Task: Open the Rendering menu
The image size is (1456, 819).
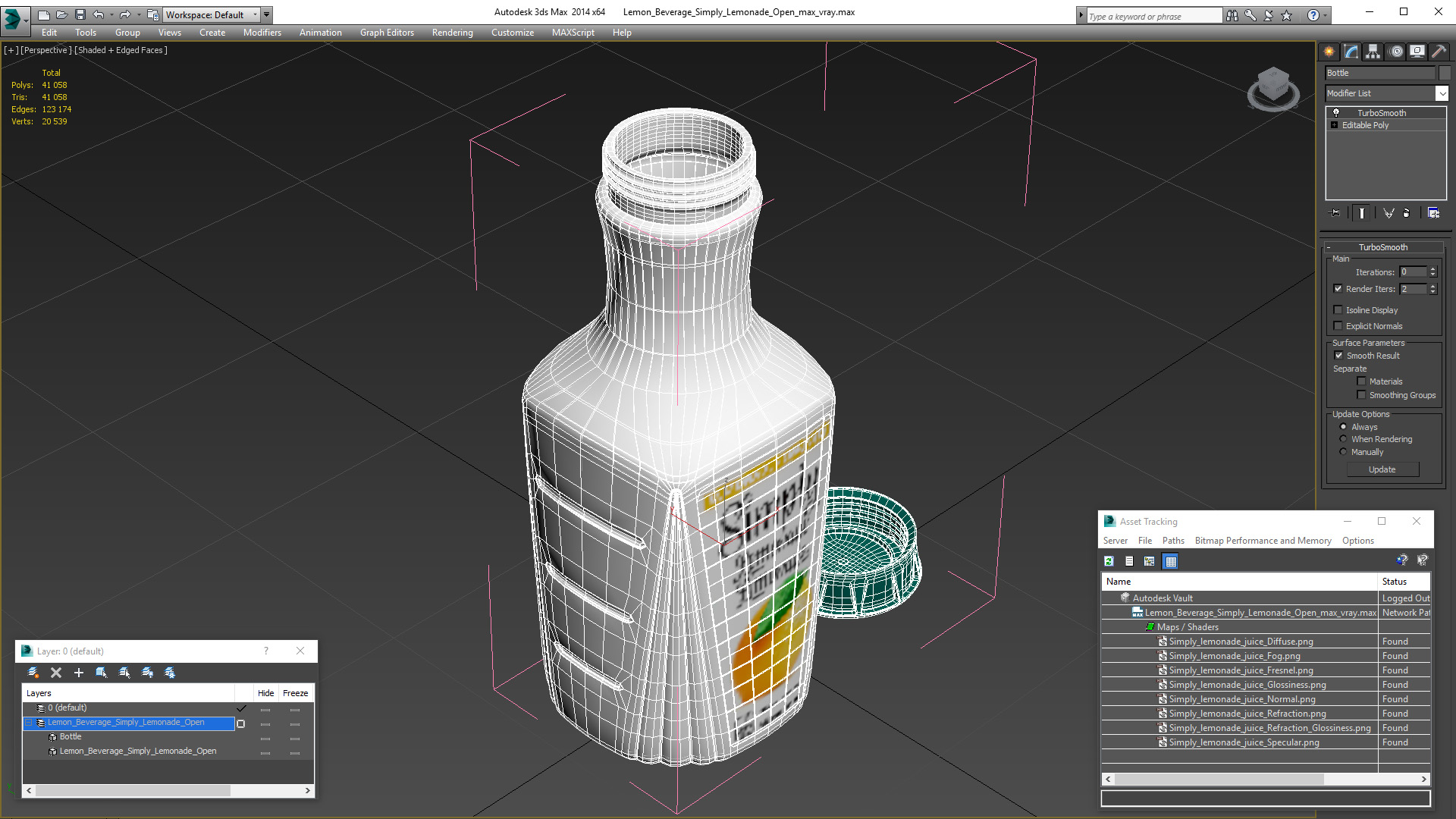Action: tap(452, 33)
